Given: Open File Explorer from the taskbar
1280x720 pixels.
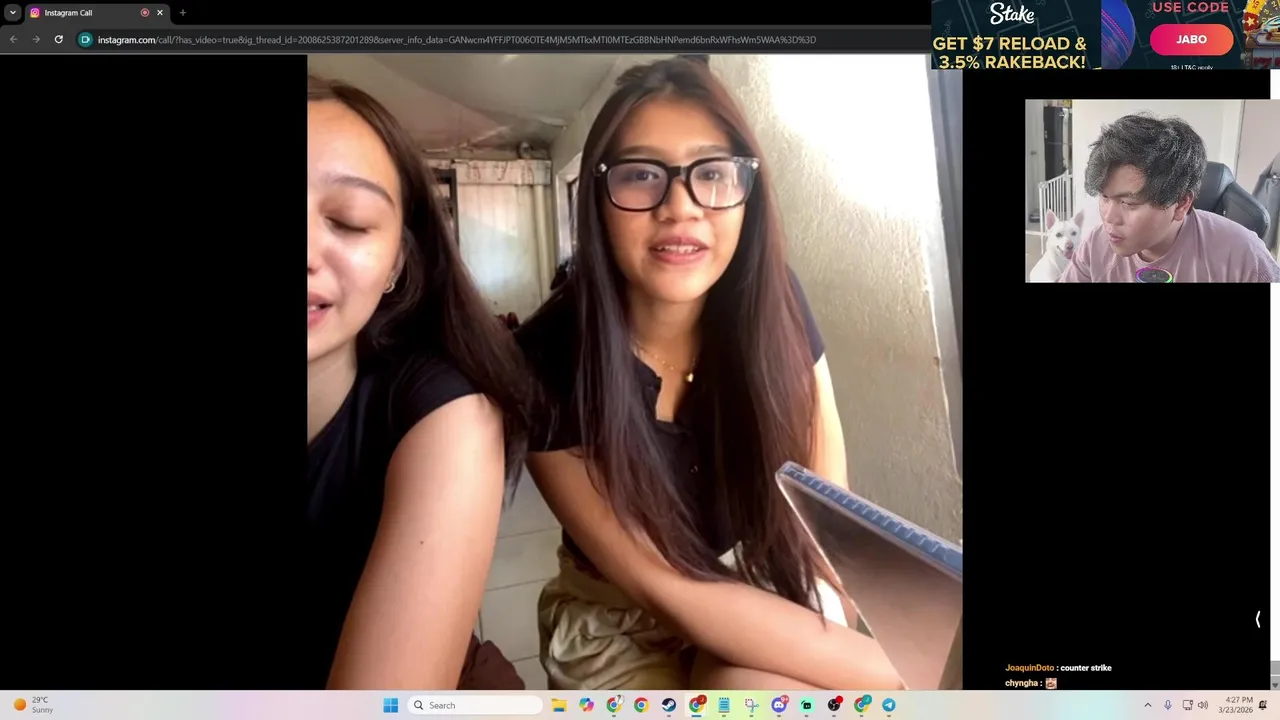Looking at the screenshot, I should tap(559, 705).
